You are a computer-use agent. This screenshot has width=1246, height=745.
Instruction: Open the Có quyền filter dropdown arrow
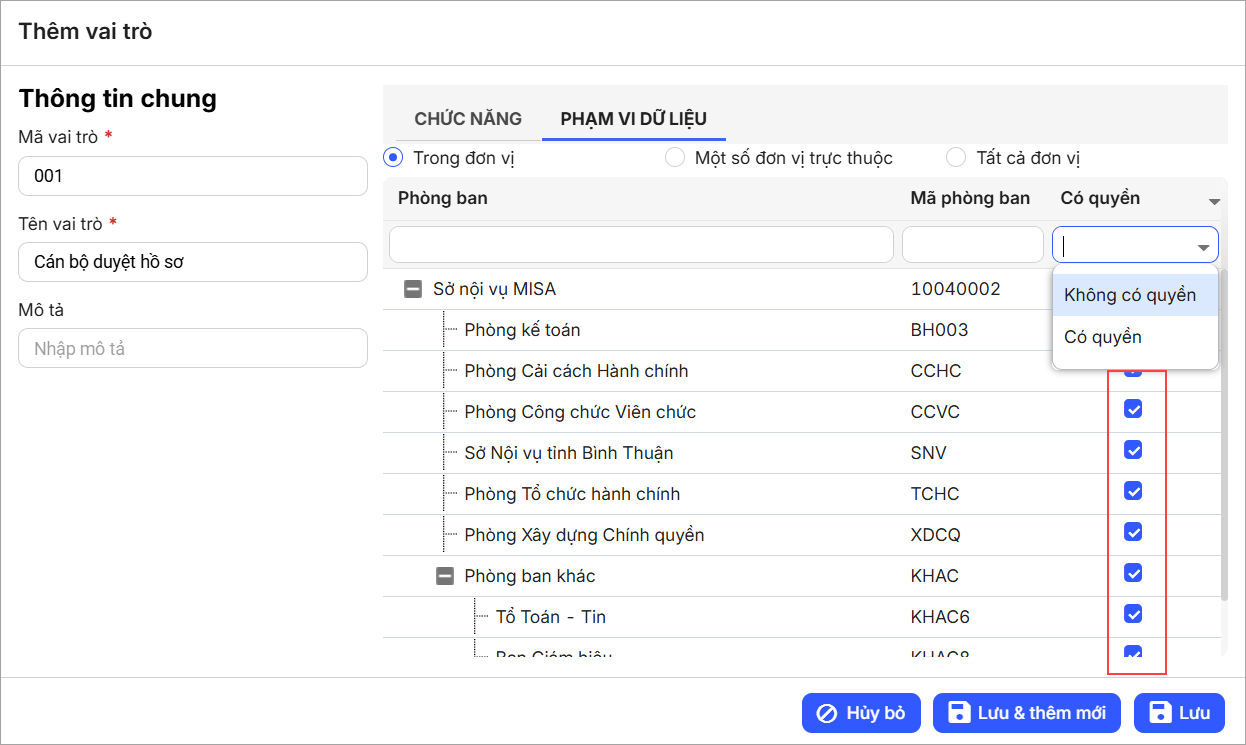(1203, 247)
